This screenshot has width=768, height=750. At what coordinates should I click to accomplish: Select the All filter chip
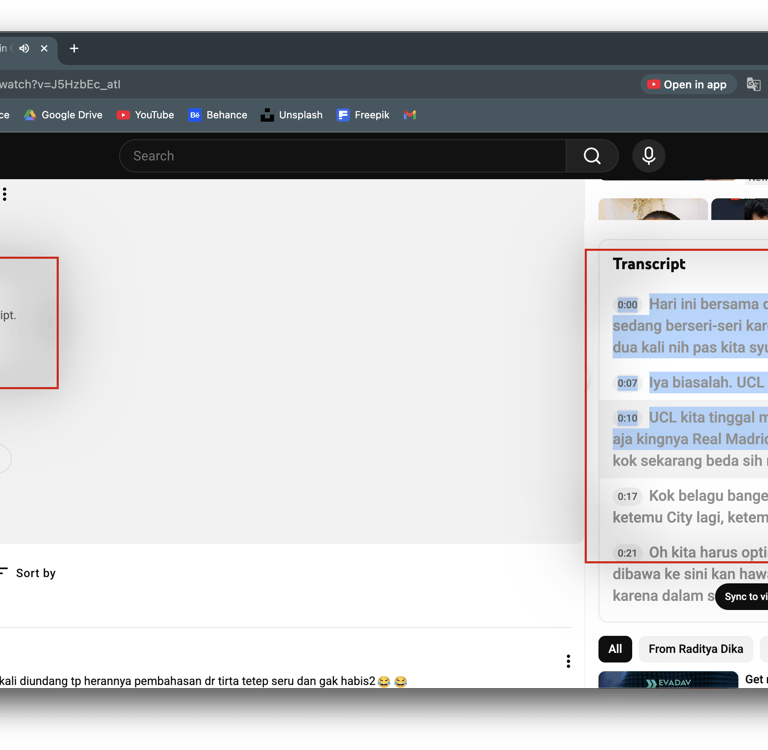pos(615,649)
